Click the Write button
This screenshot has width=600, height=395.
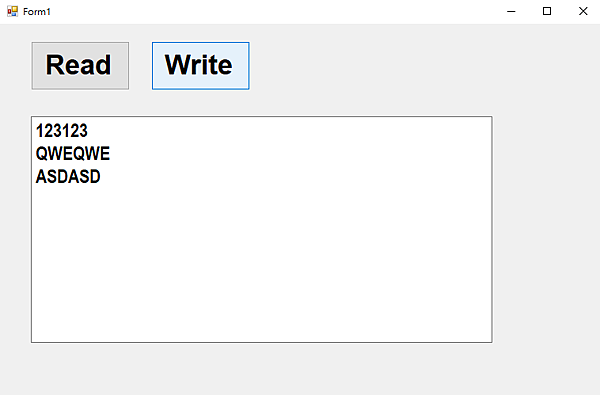pyautogui.click(x=201, y=66)
